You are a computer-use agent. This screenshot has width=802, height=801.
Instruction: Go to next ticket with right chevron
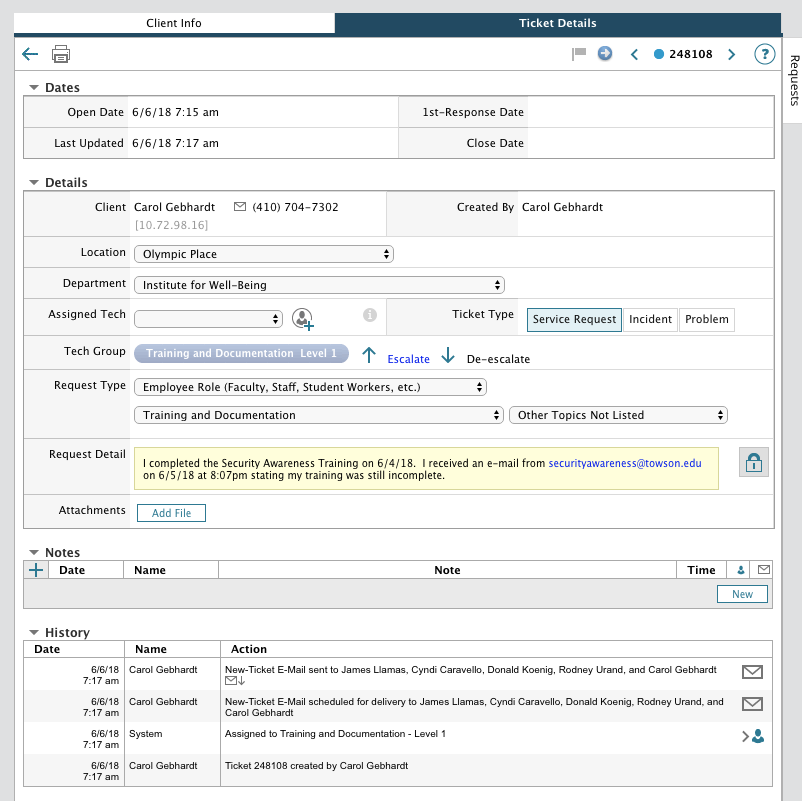[x=731, y=54]
